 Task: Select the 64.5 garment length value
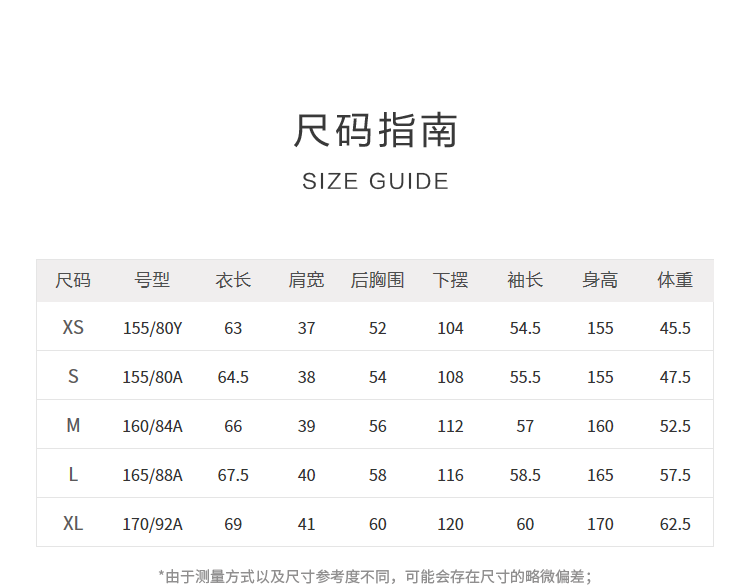233,377
